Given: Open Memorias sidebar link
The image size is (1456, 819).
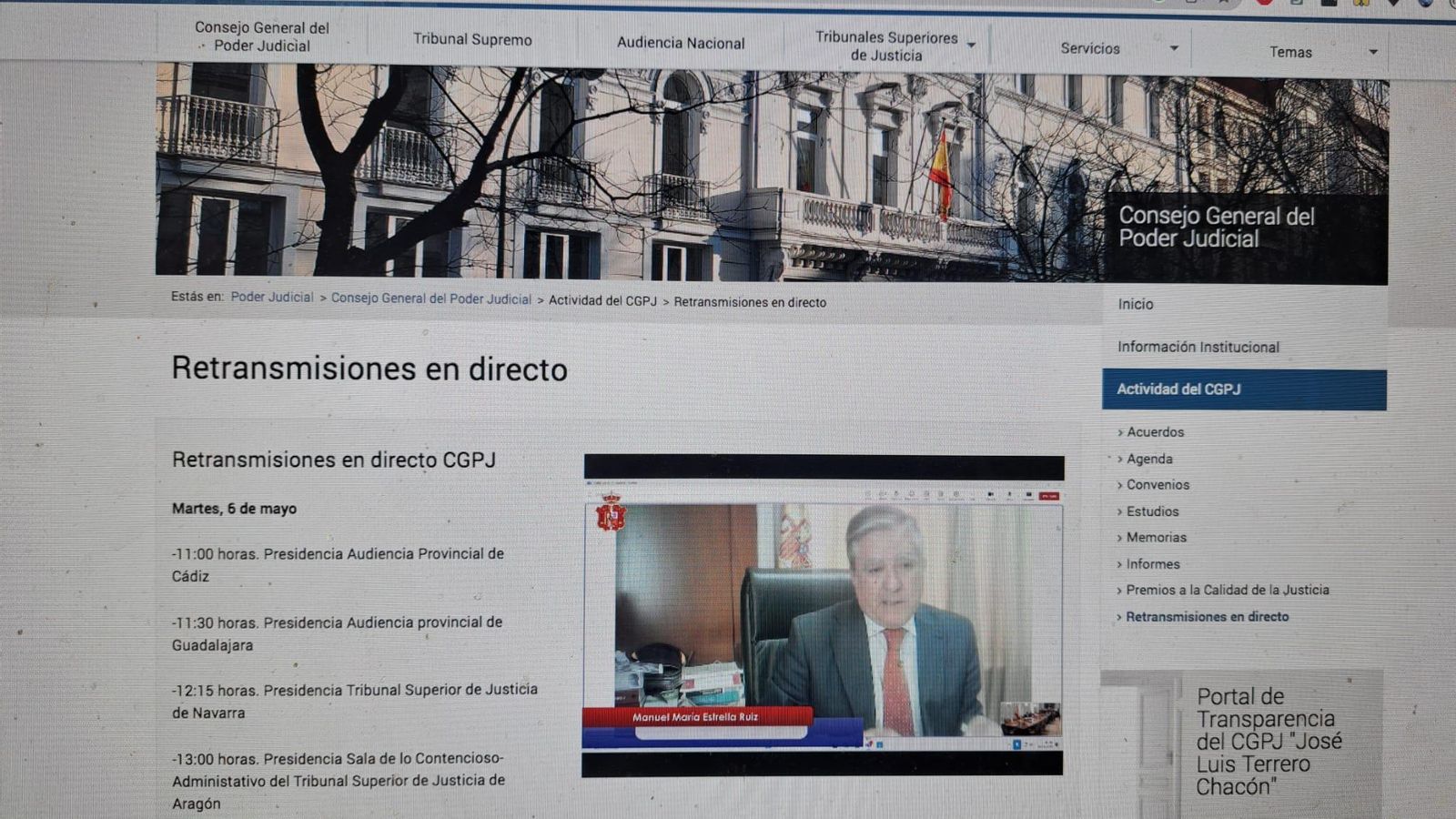Looking at the screenshot, I should point(1156,538).
